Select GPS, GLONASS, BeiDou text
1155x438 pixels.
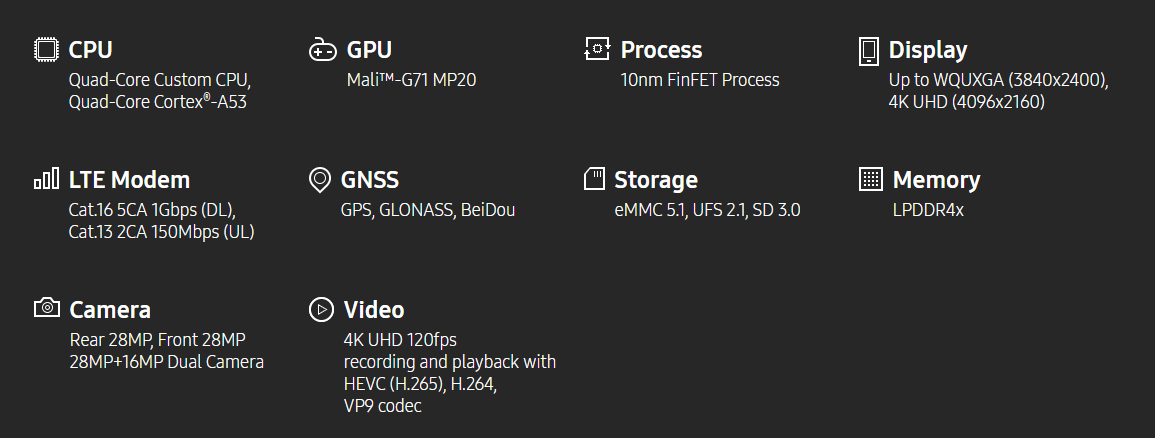click(428, 210)
